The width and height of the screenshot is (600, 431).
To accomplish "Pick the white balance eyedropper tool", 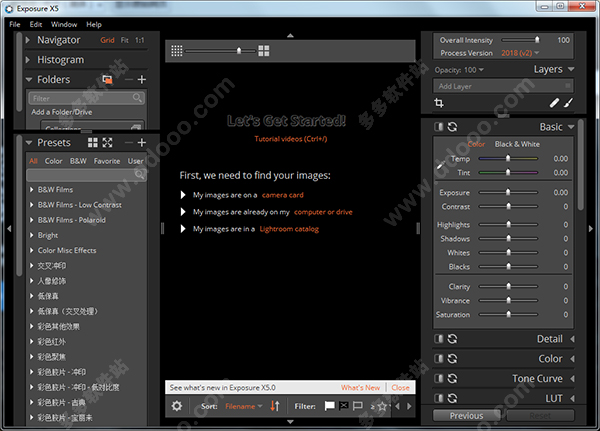I will click(440, 165).
